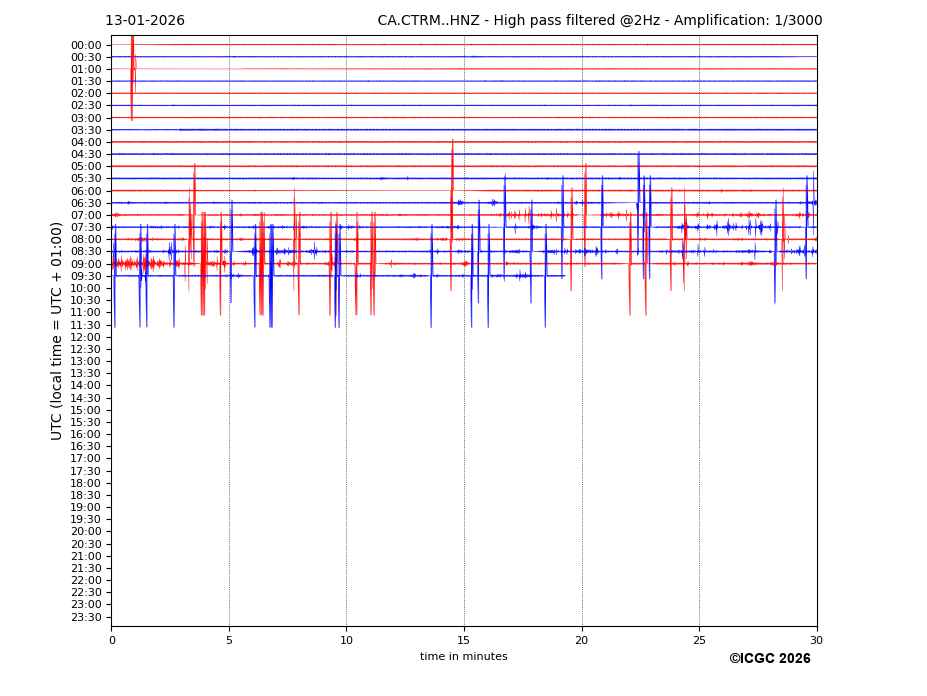Click the 06:30 time tick label
Screen dimensions: 927x696
[x=86, y=203]
